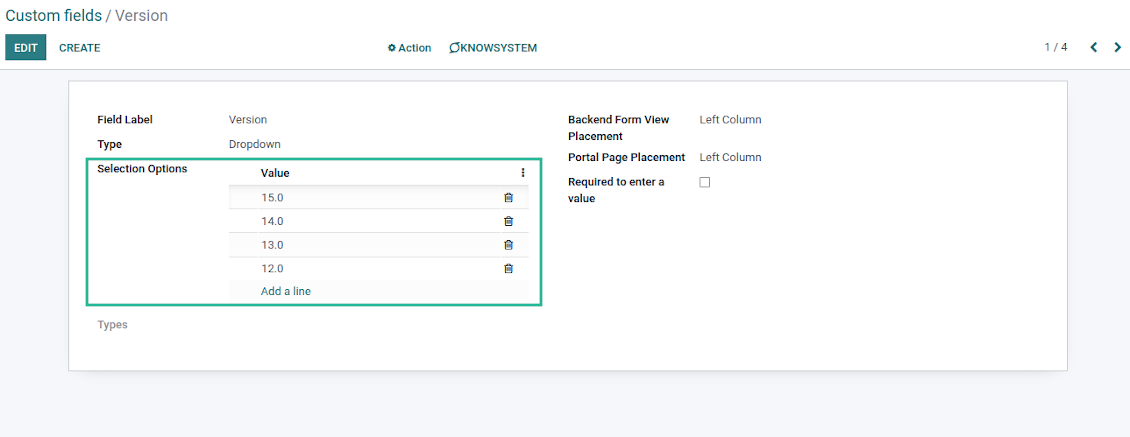Image resolution: width=1130 pixels, height=437 pixels.
Task: Go to next record arrow
Action: point(1118,47)
